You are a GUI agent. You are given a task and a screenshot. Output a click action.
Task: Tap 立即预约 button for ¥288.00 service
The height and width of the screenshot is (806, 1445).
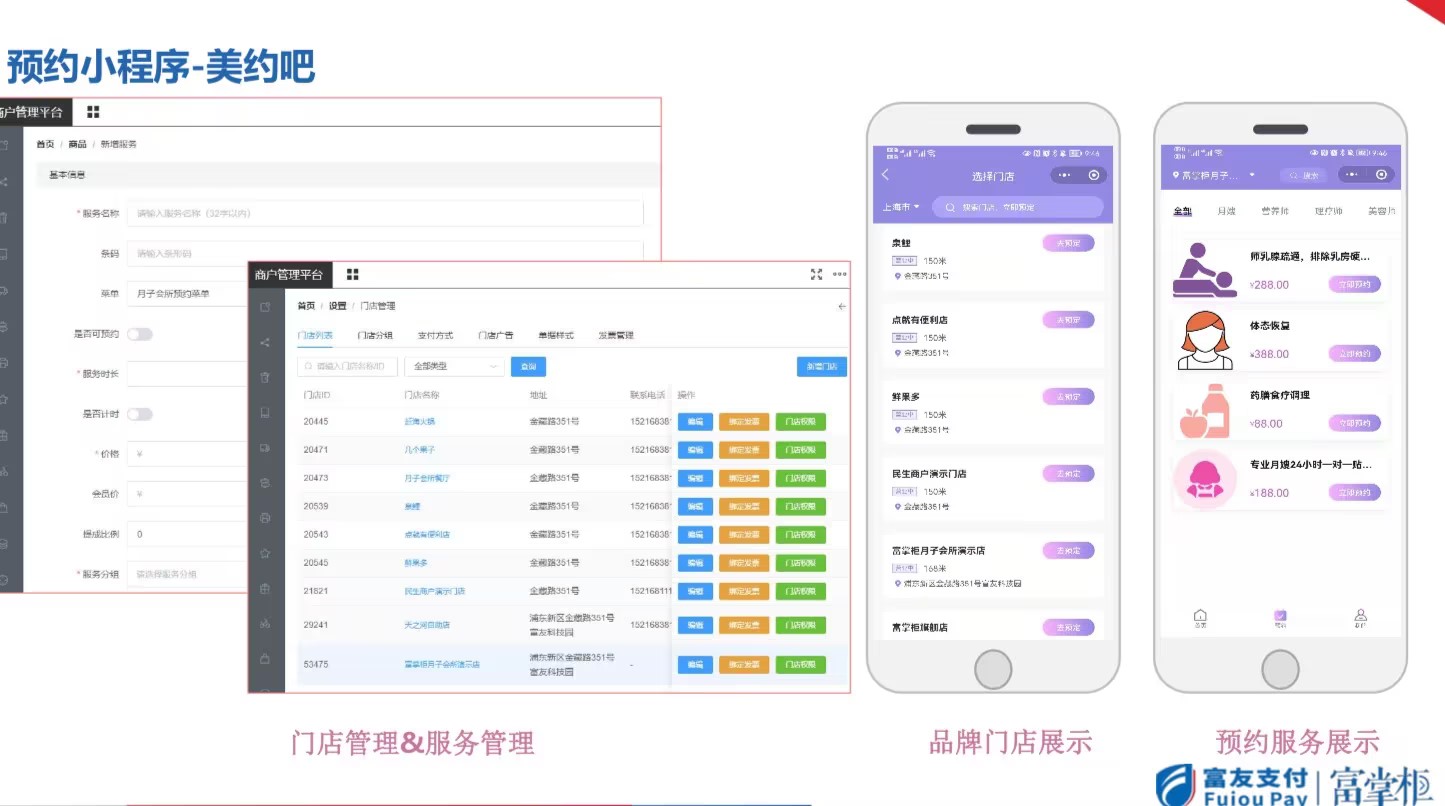1355,284
